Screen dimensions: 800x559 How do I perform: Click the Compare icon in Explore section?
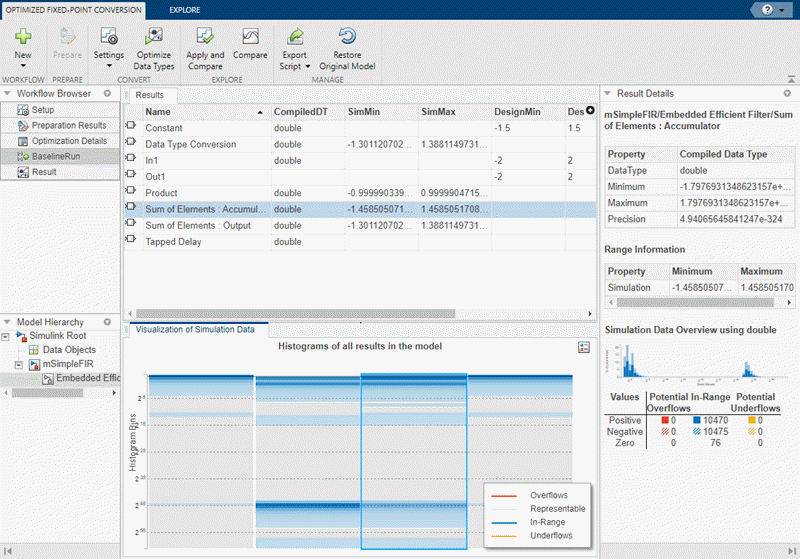coord(250,36)
